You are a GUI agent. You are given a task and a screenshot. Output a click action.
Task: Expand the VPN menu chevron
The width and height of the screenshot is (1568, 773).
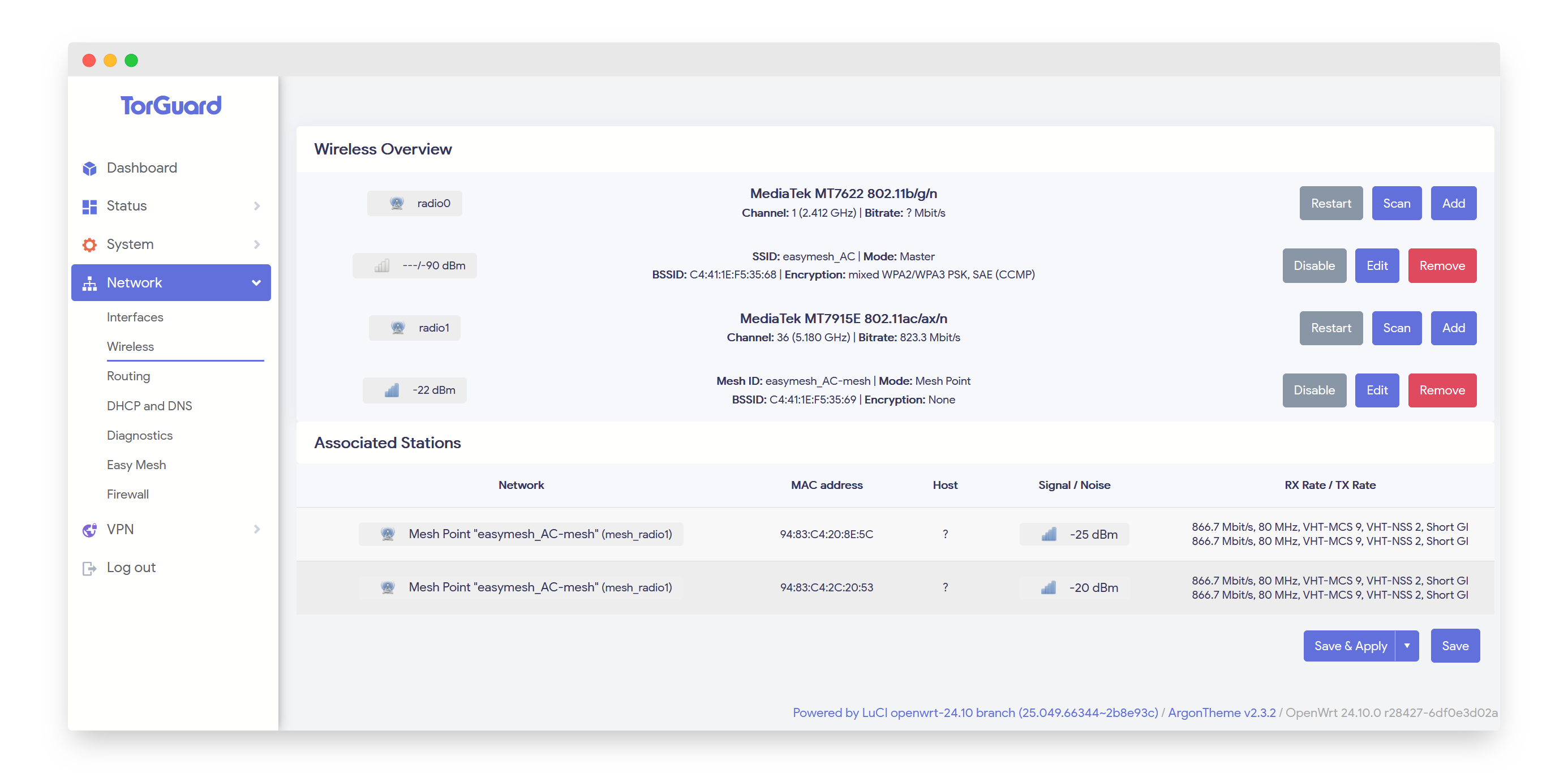click(x=257, y=530)
